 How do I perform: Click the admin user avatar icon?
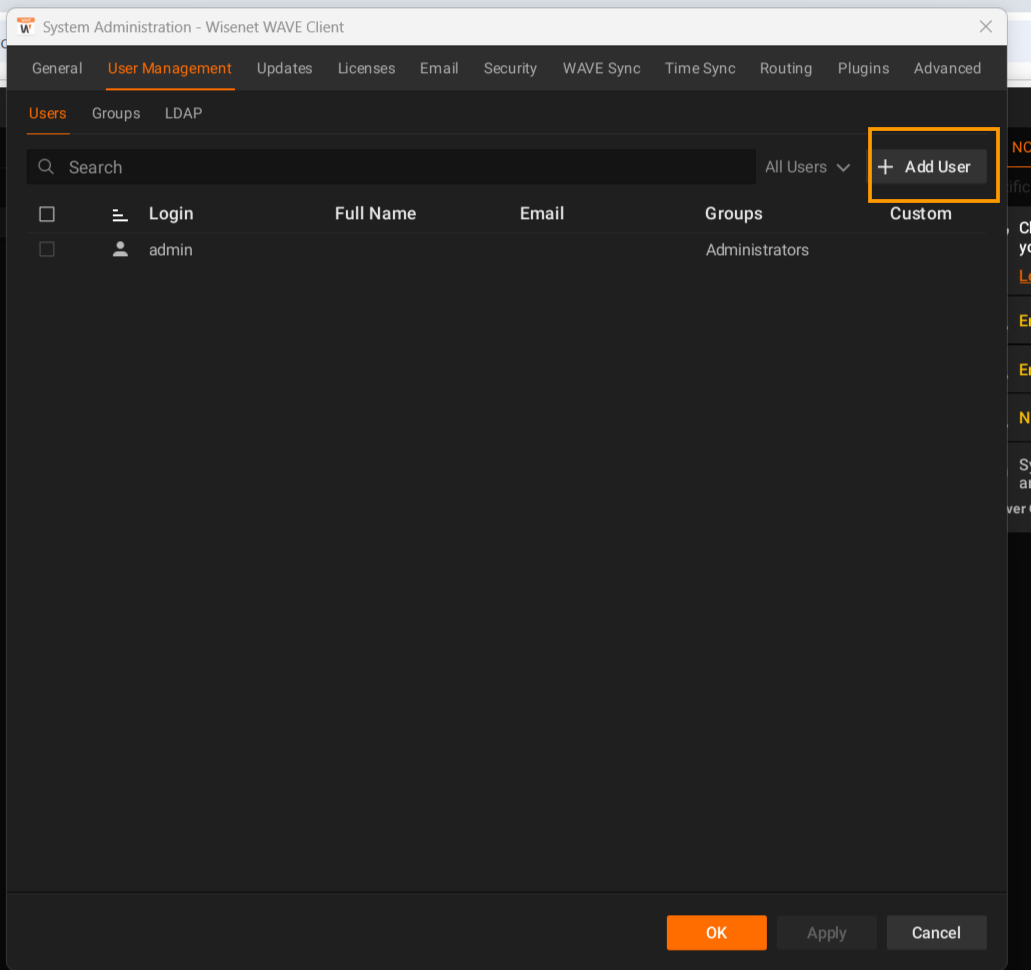tap(120, 249)
